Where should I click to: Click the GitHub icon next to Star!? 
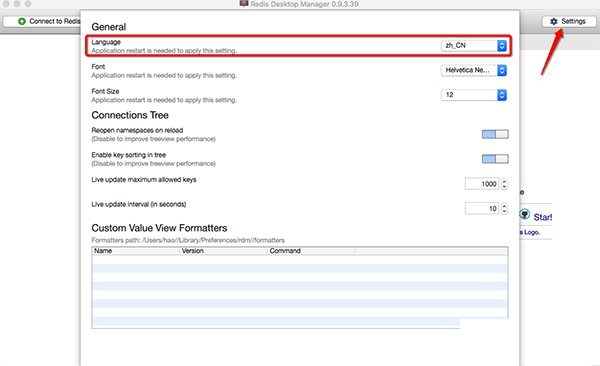point(525,214)
